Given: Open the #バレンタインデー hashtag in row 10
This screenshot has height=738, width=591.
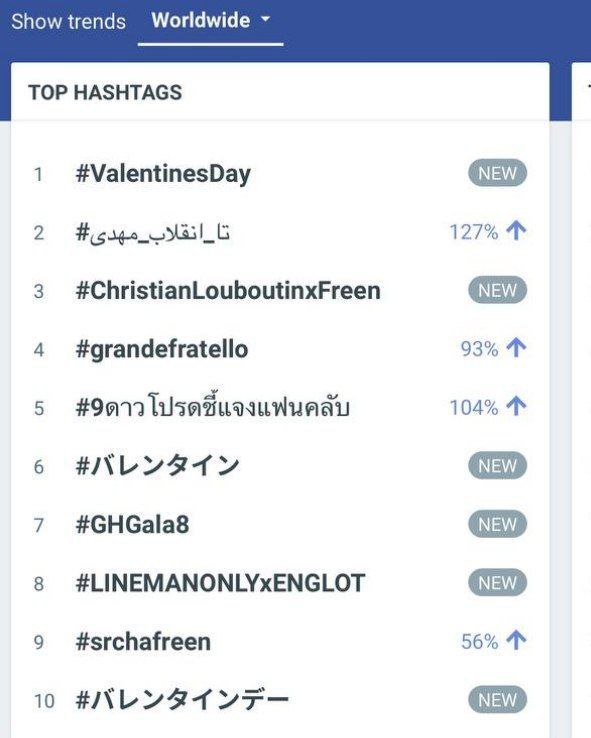Looking at the screenshot, I should click(182, 700).
